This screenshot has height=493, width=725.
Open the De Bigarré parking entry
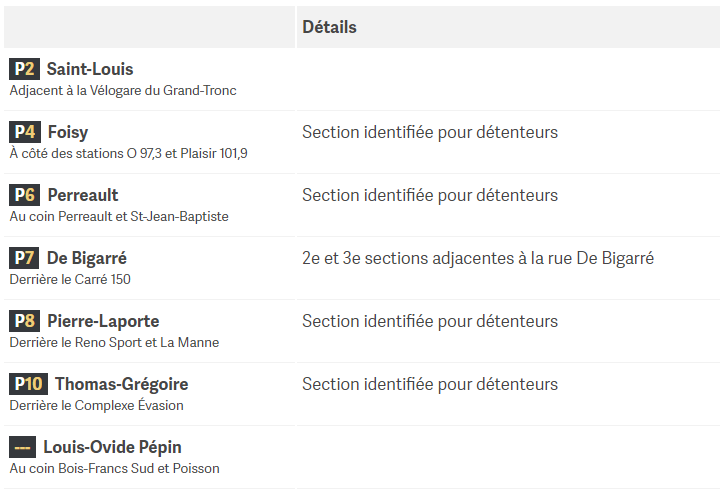87,258
